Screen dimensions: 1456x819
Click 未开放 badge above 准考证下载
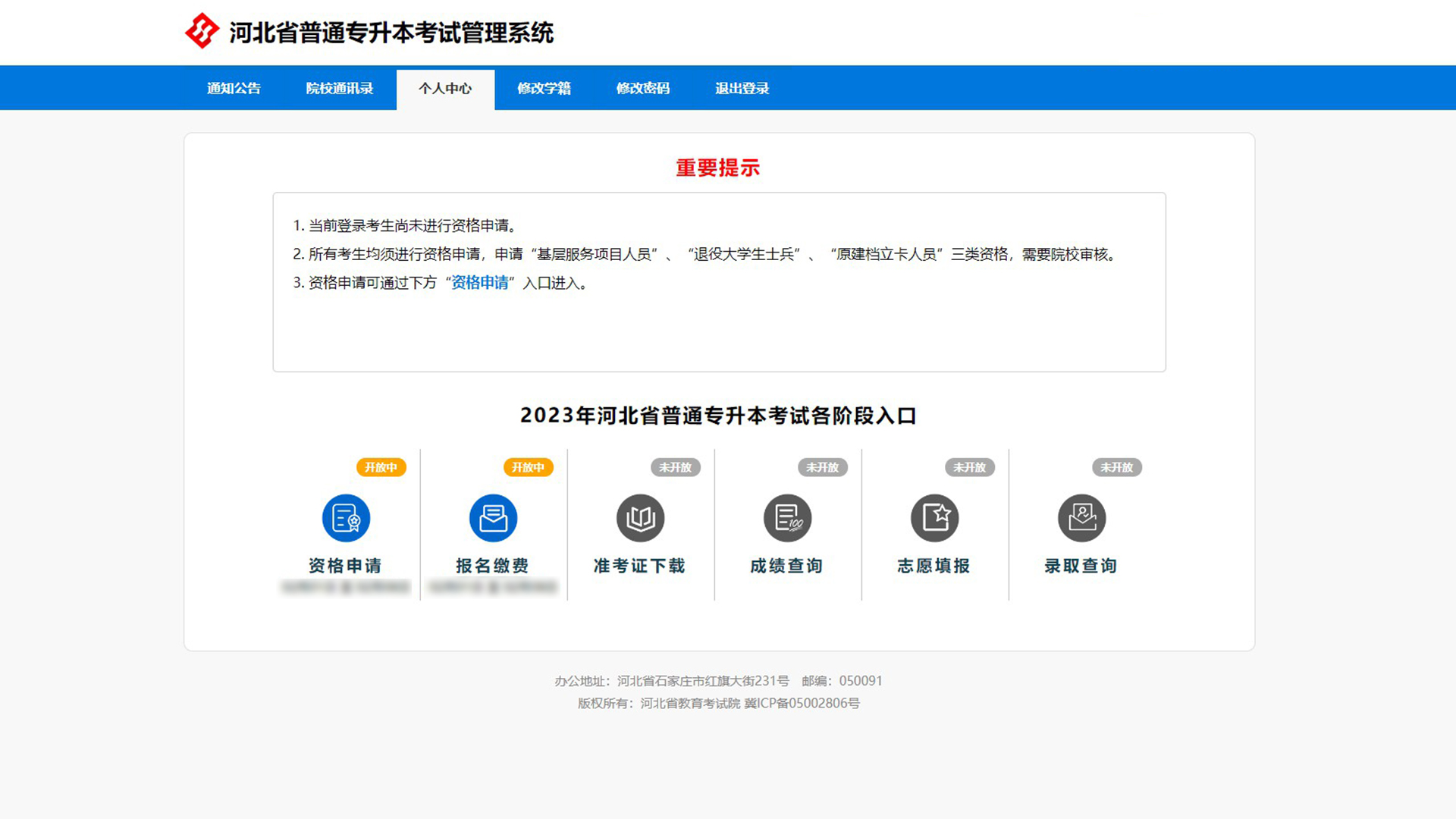pyautogui.click(x=675, y=467)
